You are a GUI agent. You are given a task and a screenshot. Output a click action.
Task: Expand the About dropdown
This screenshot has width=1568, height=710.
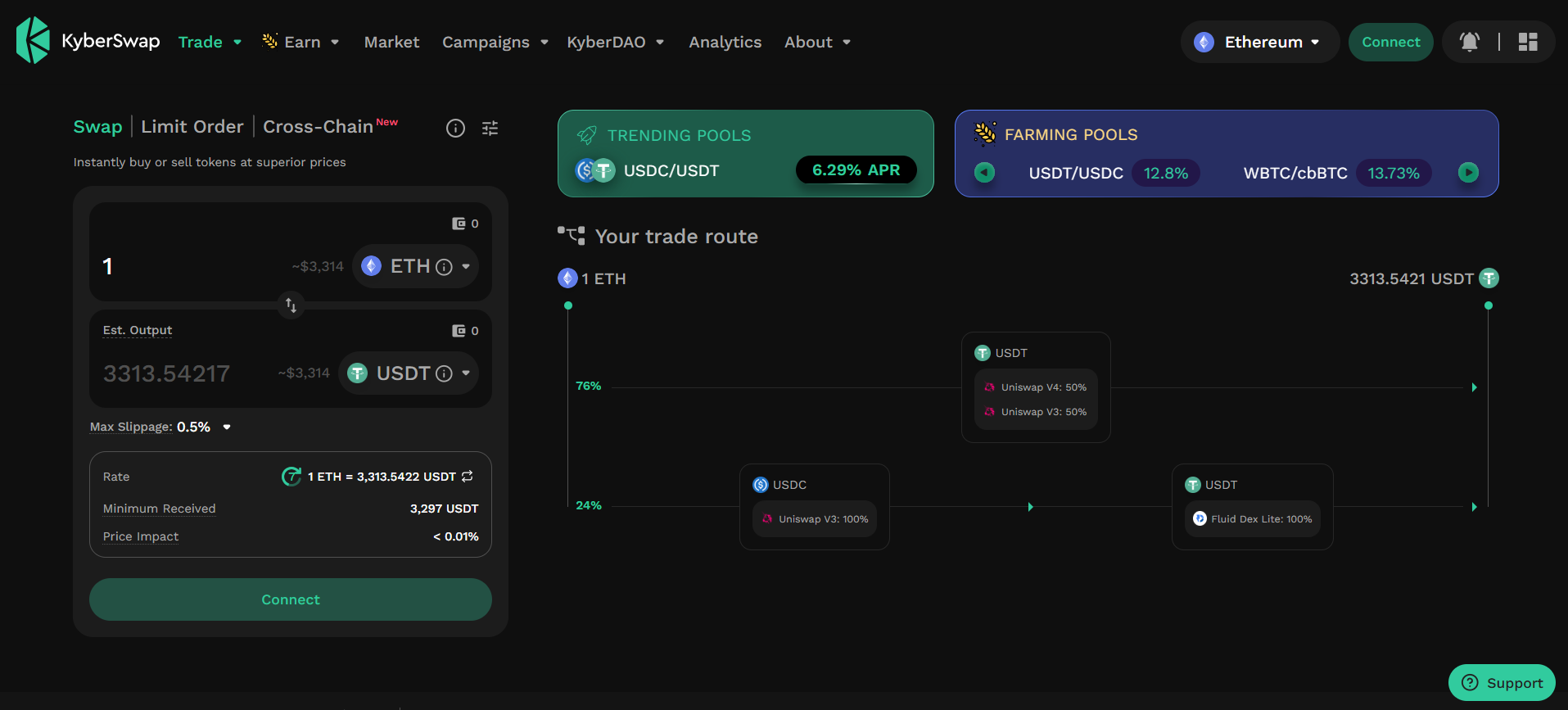click(817, 42)
